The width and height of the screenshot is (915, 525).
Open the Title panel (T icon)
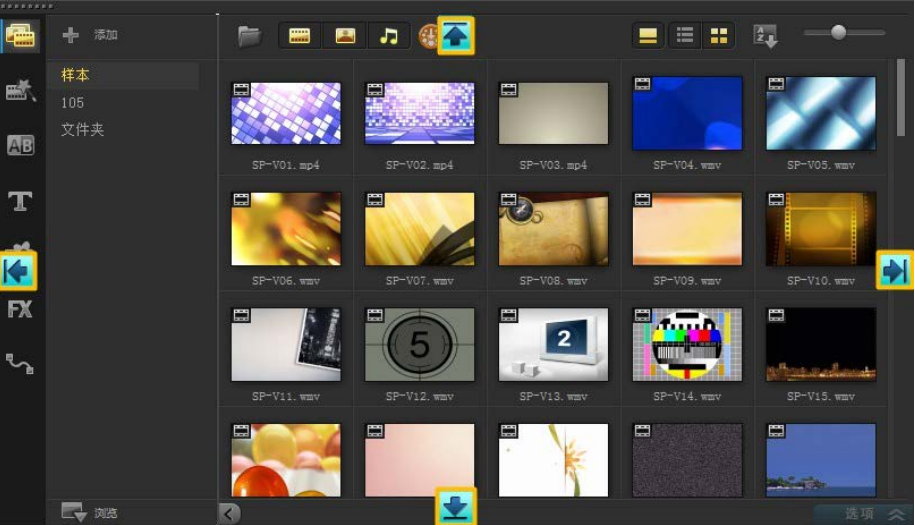click(21, 201)
